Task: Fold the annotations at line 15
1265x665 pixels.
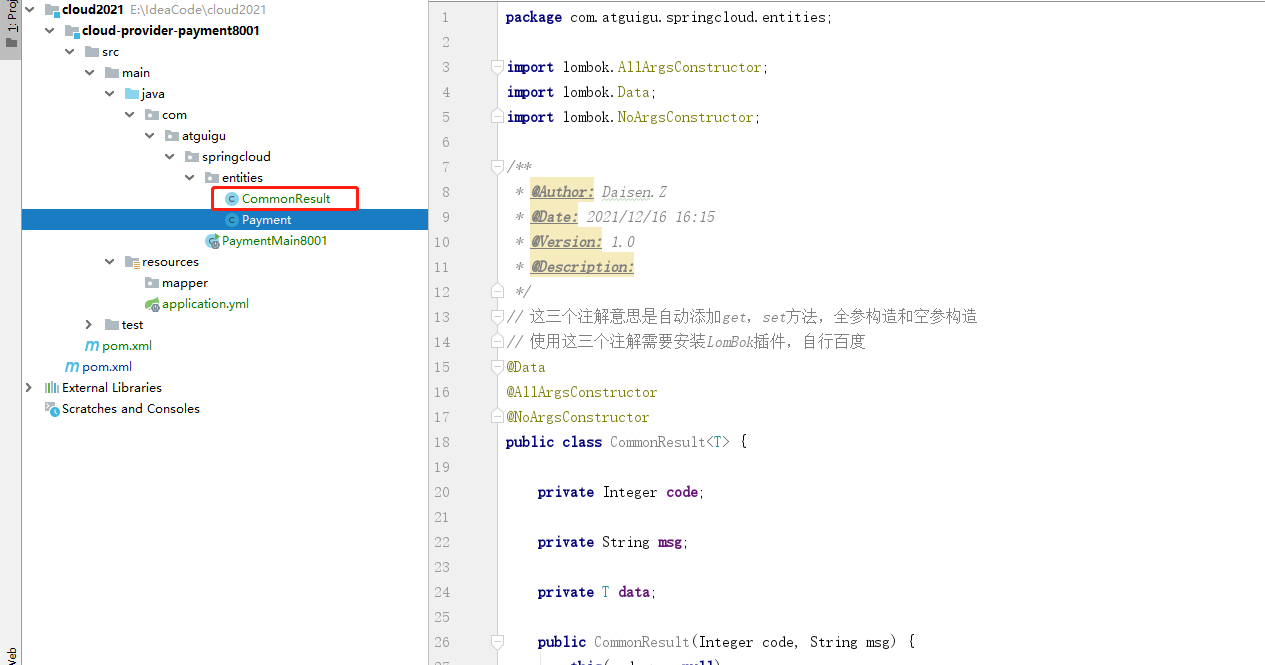Action: (x=497, y=367)
